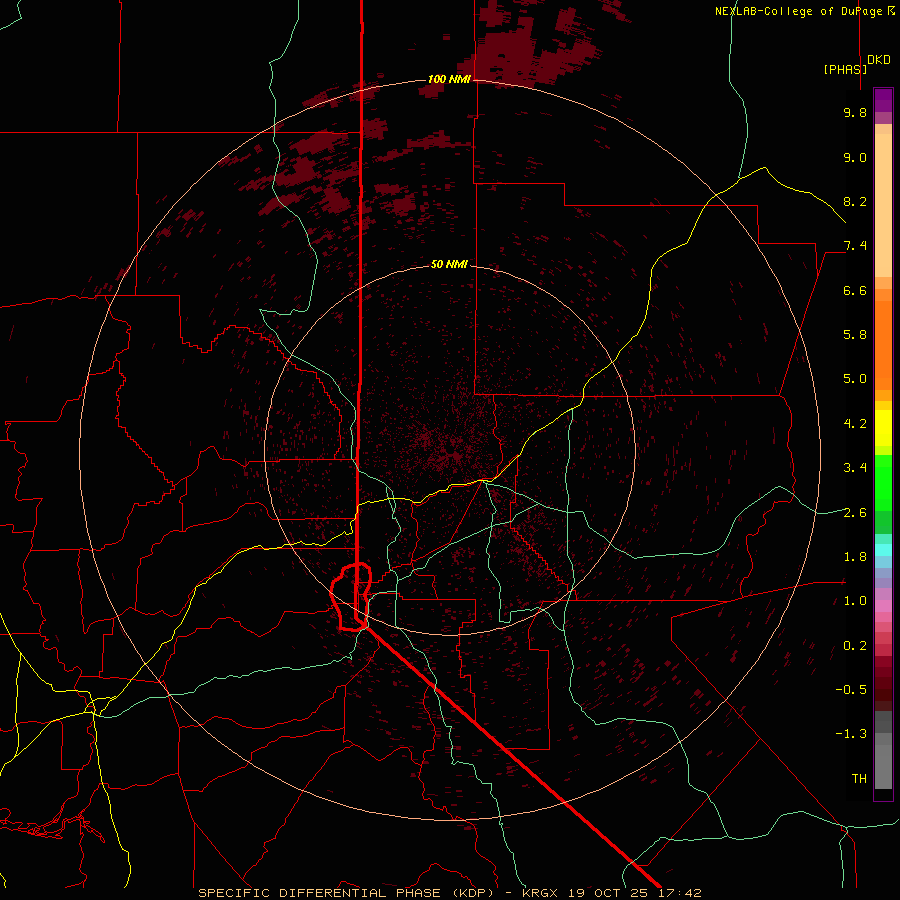Click the 1.8 scale value
900x900 pixels.
[x=855, y=557]
